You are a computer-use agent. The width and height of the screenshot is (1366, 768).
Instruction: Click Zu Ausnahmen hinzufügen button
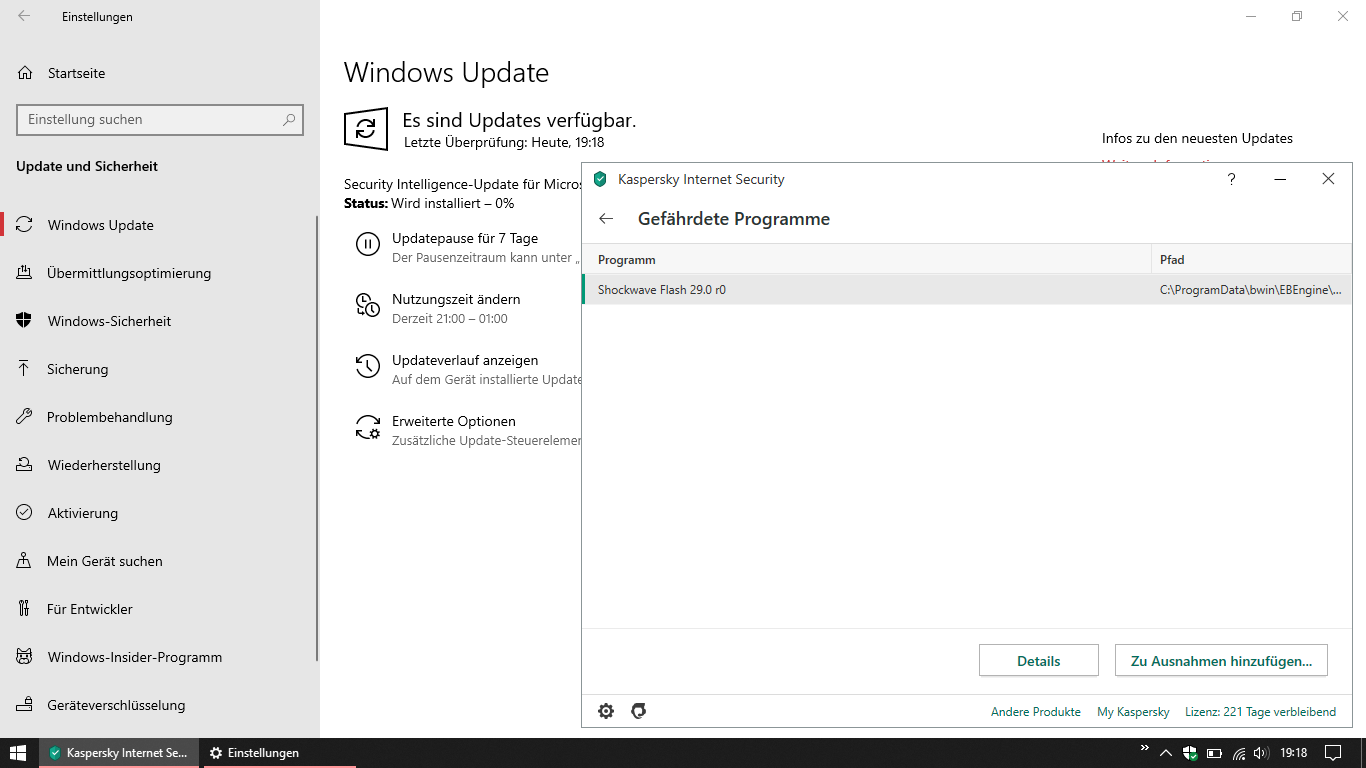[1221, 660]
